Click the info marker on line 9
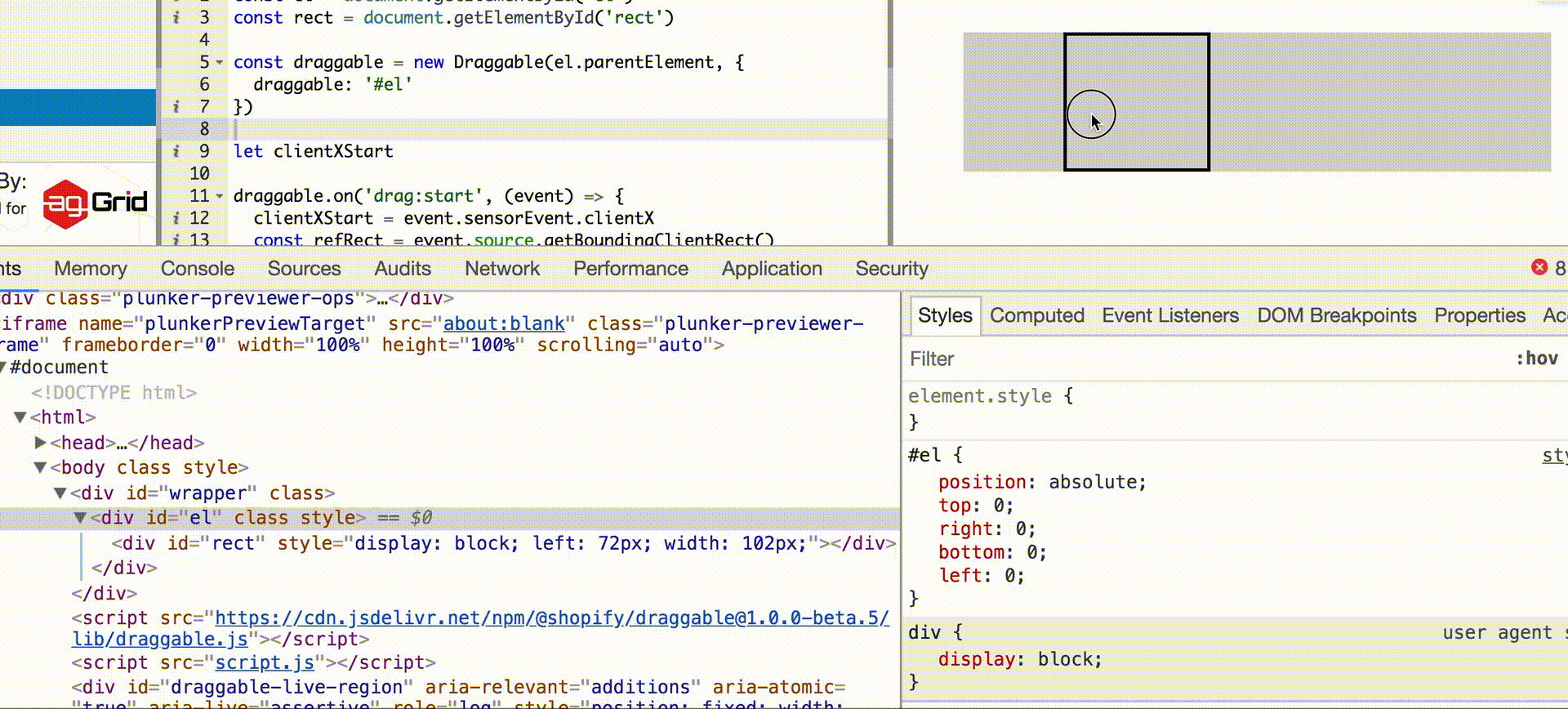 (x=176, y=151)
